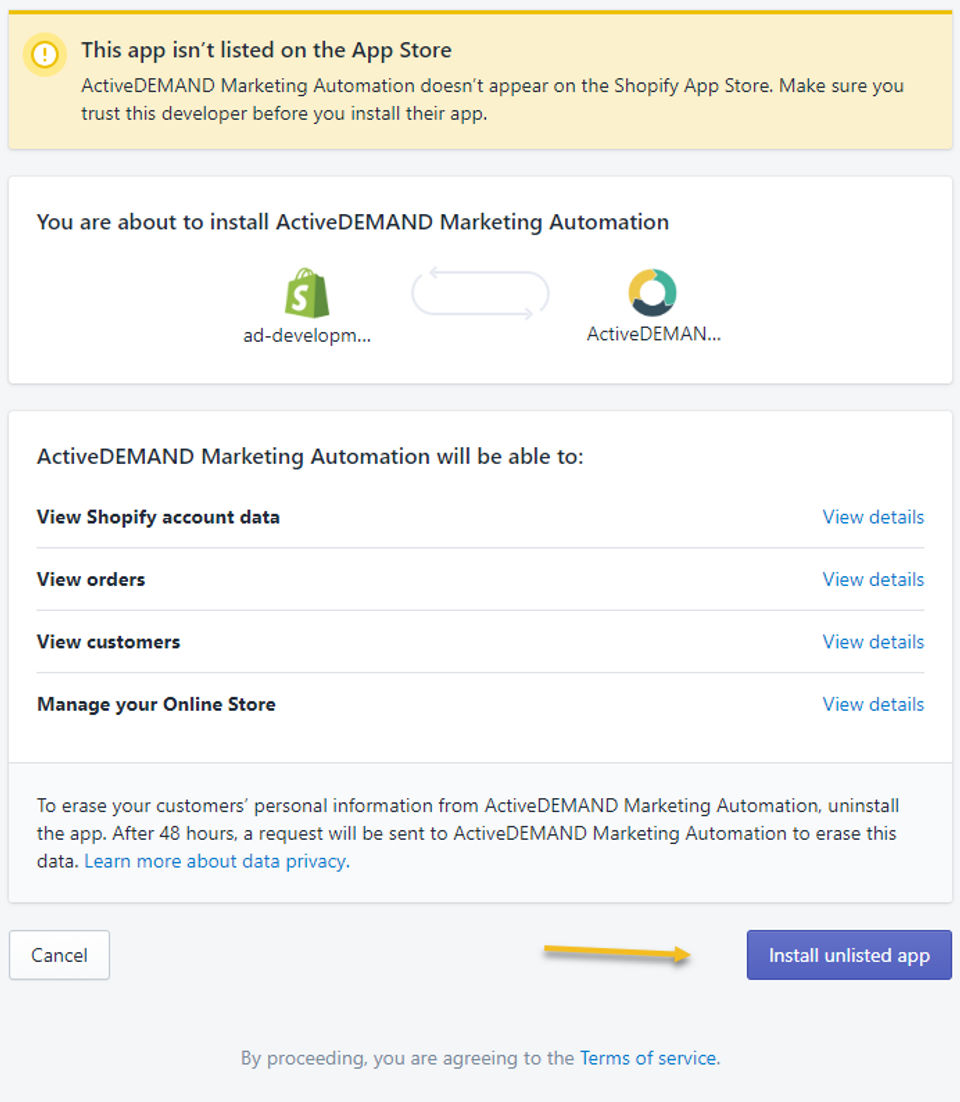Expand View details for View orders
This screenshot has width=960, height=1102.
click(x=873, y=579)
